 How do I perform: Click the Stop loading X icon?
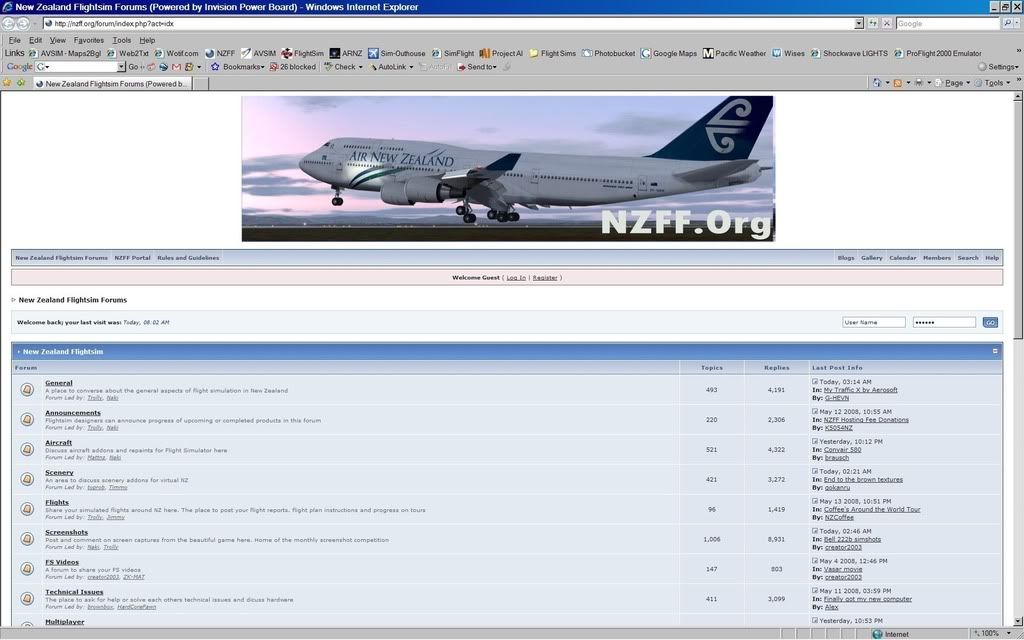click(x=885, y=23)
